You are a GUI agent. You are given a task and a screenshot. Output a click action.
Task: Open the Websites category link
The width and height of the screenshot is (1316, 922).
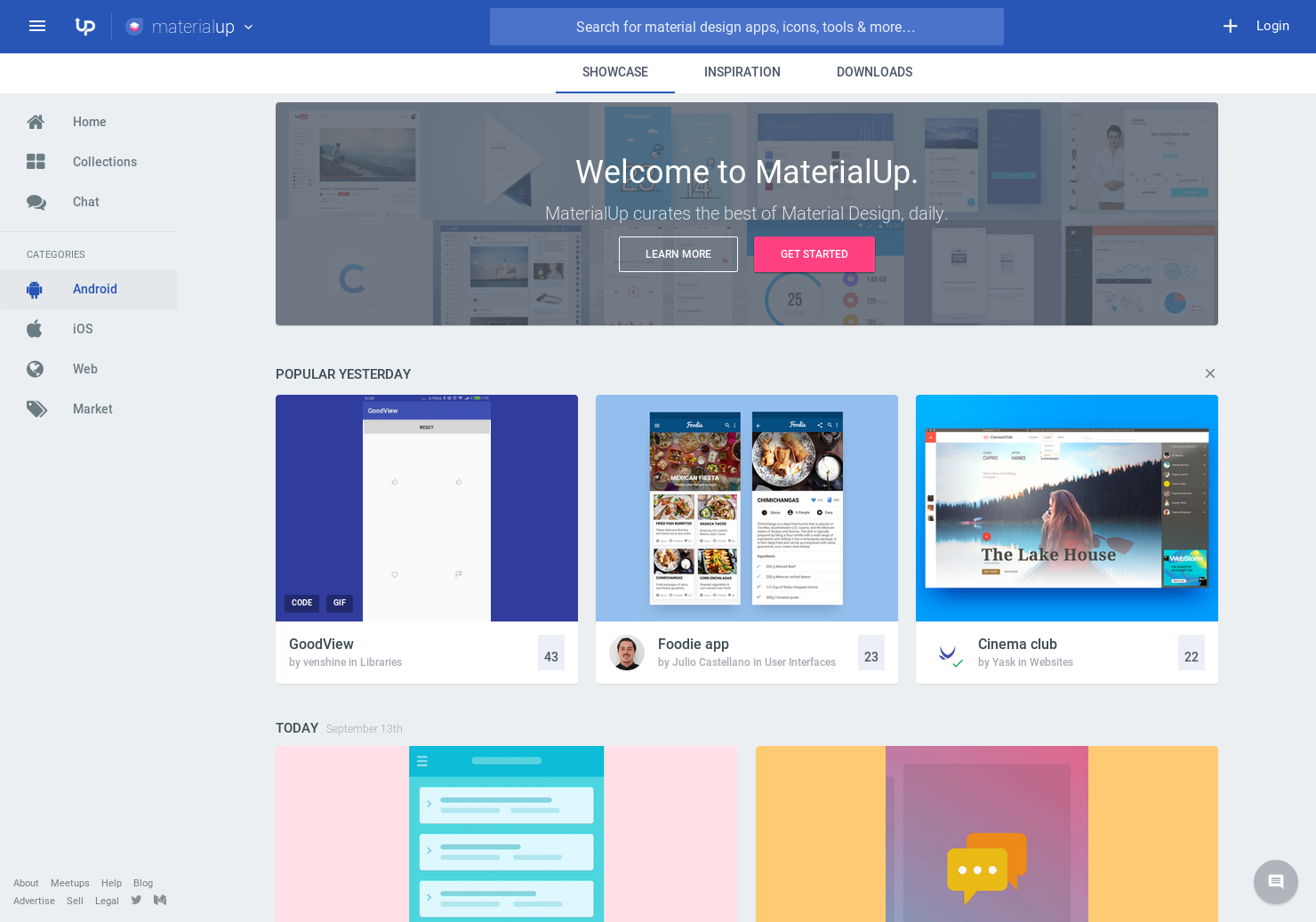click(1051, 662)
